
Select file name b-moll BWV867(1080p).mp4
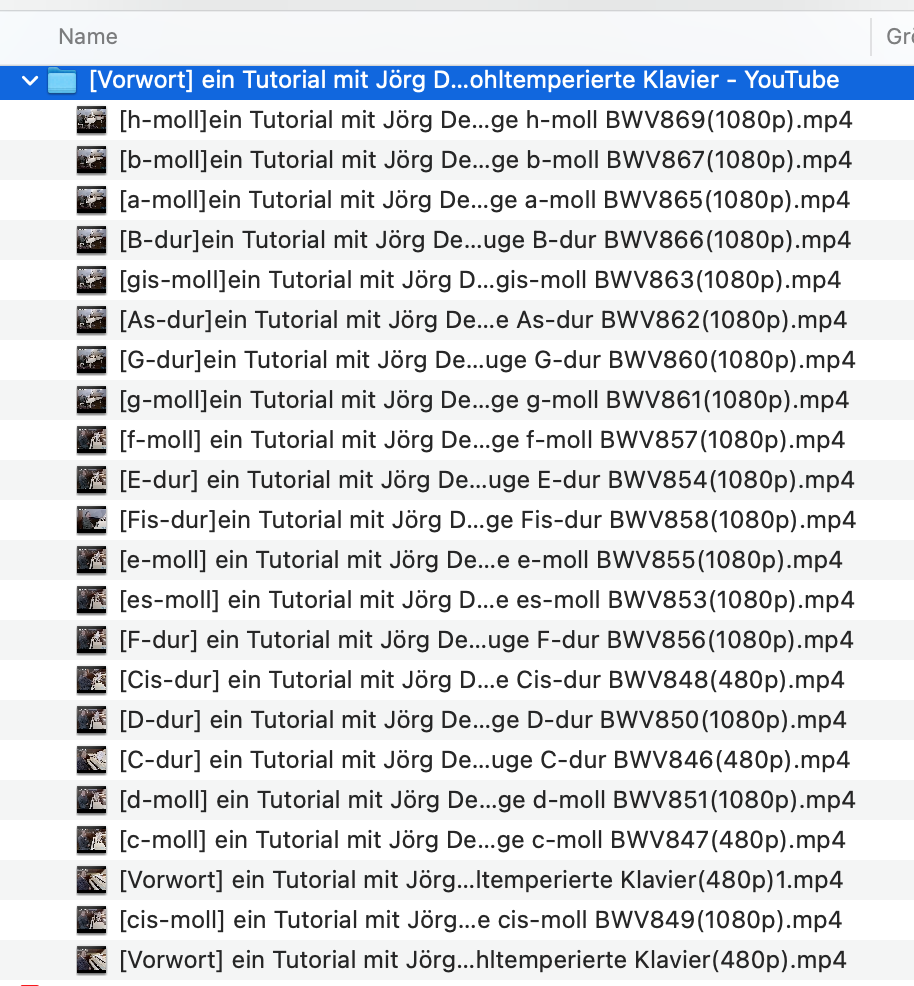pyautogui.click(x=486, y=160)
